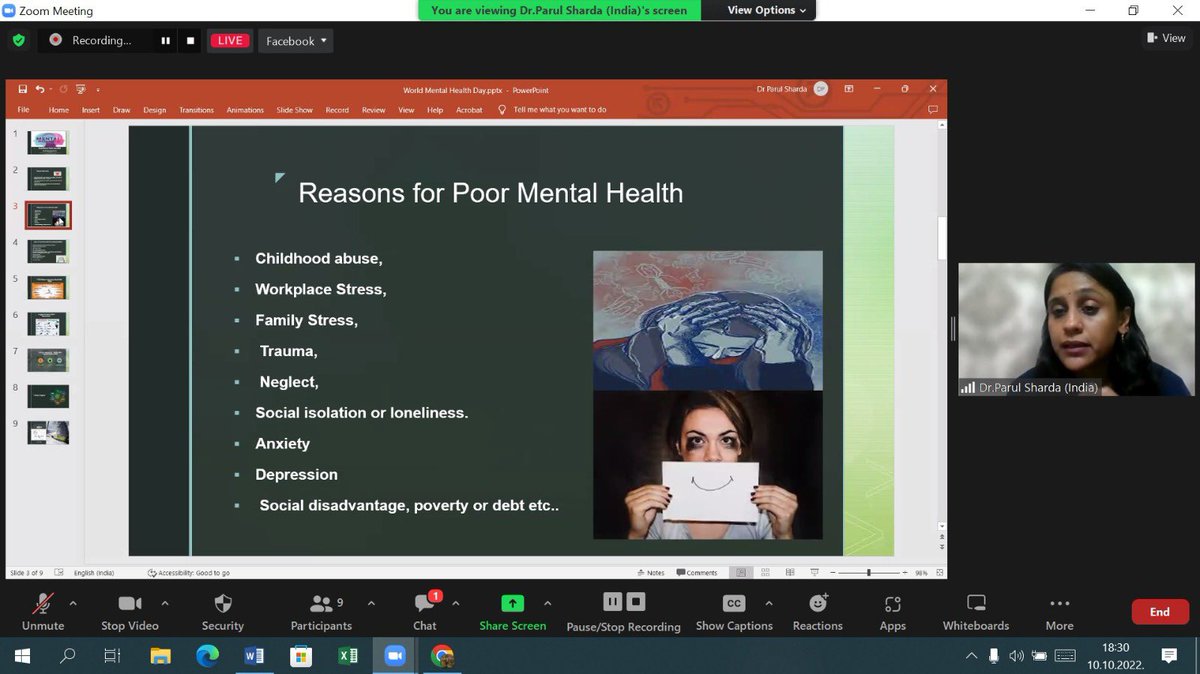This screenshot has width=1200, height=674.
Task: Select slide 4 thumbnail
Action: point(47,251)
